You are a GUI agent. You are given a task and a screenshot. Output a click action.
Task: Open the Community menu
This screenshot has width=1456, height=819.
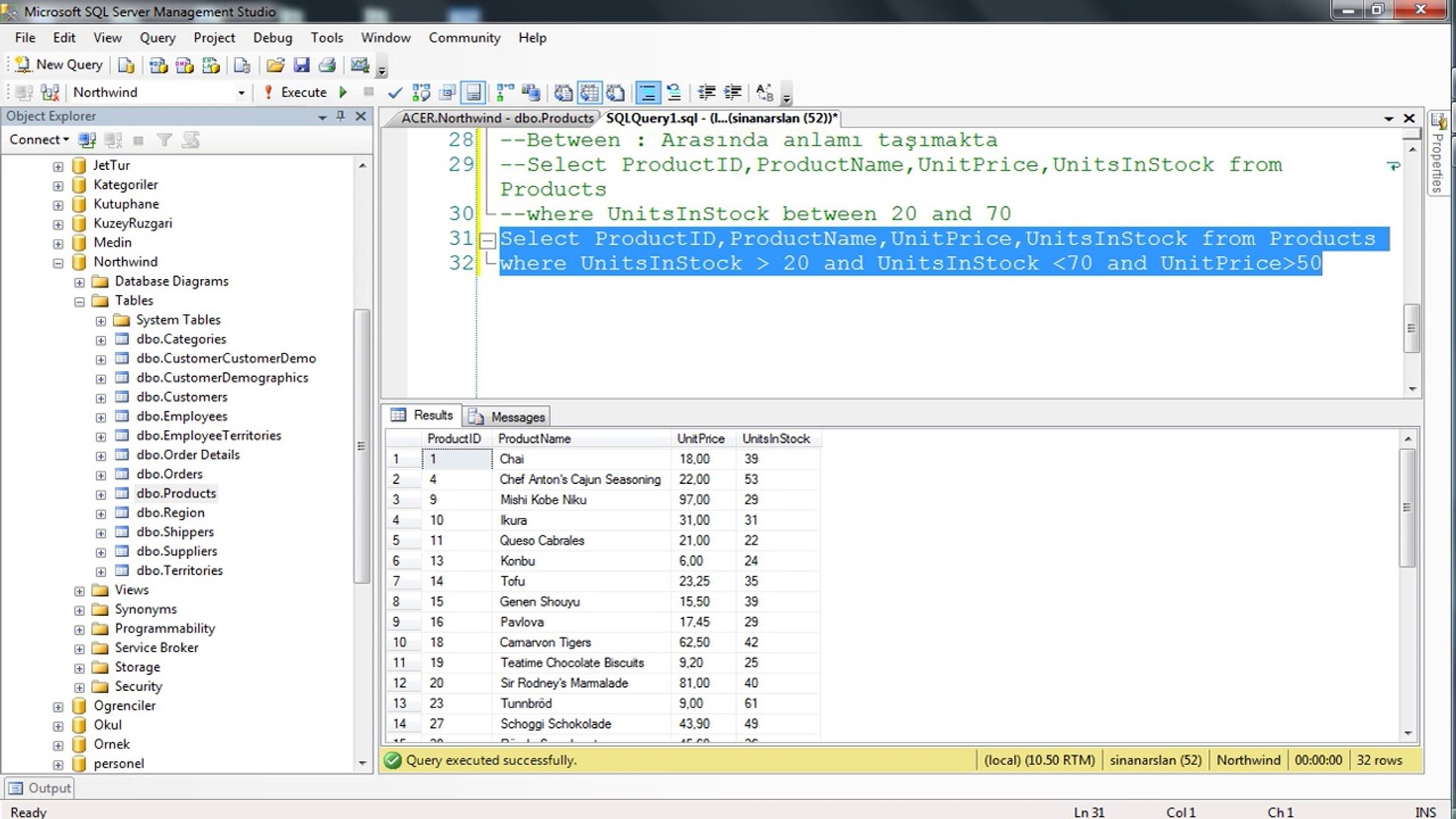(464, 38)
